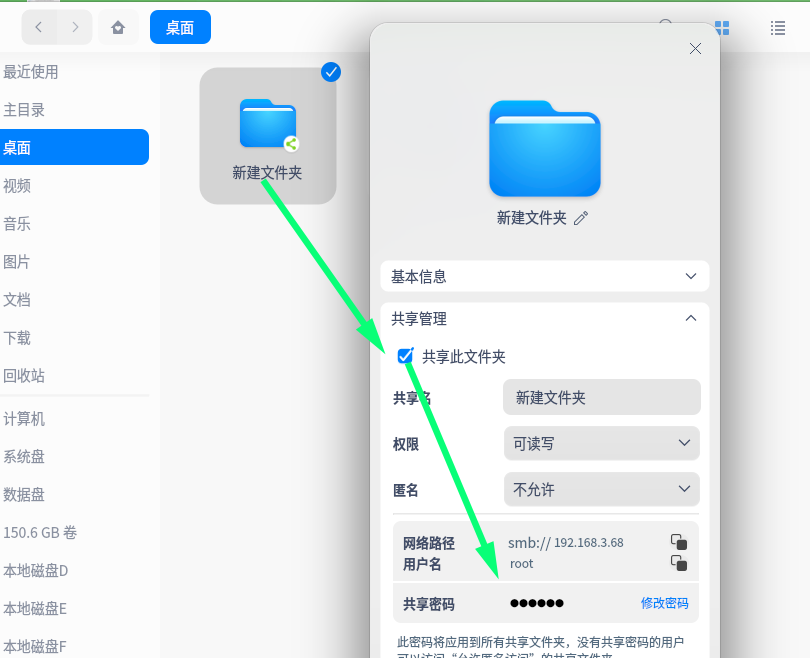Click the home icon in the toolbar
This screenshot has width=810, height=658.
pos(117,27)
